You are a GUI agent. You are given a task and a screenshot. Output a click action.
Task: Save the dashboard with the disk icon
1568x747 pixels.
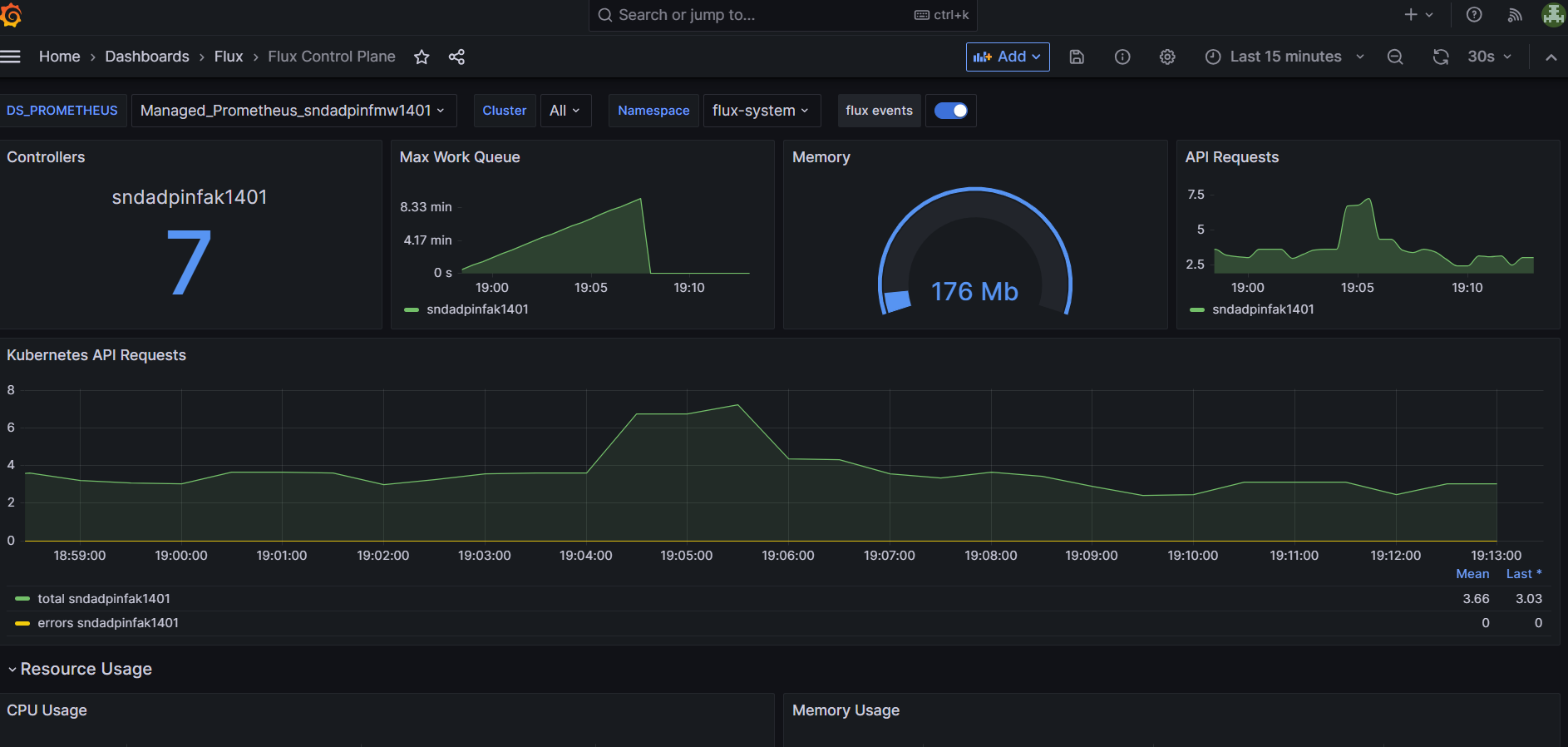tap(1077, 57)
